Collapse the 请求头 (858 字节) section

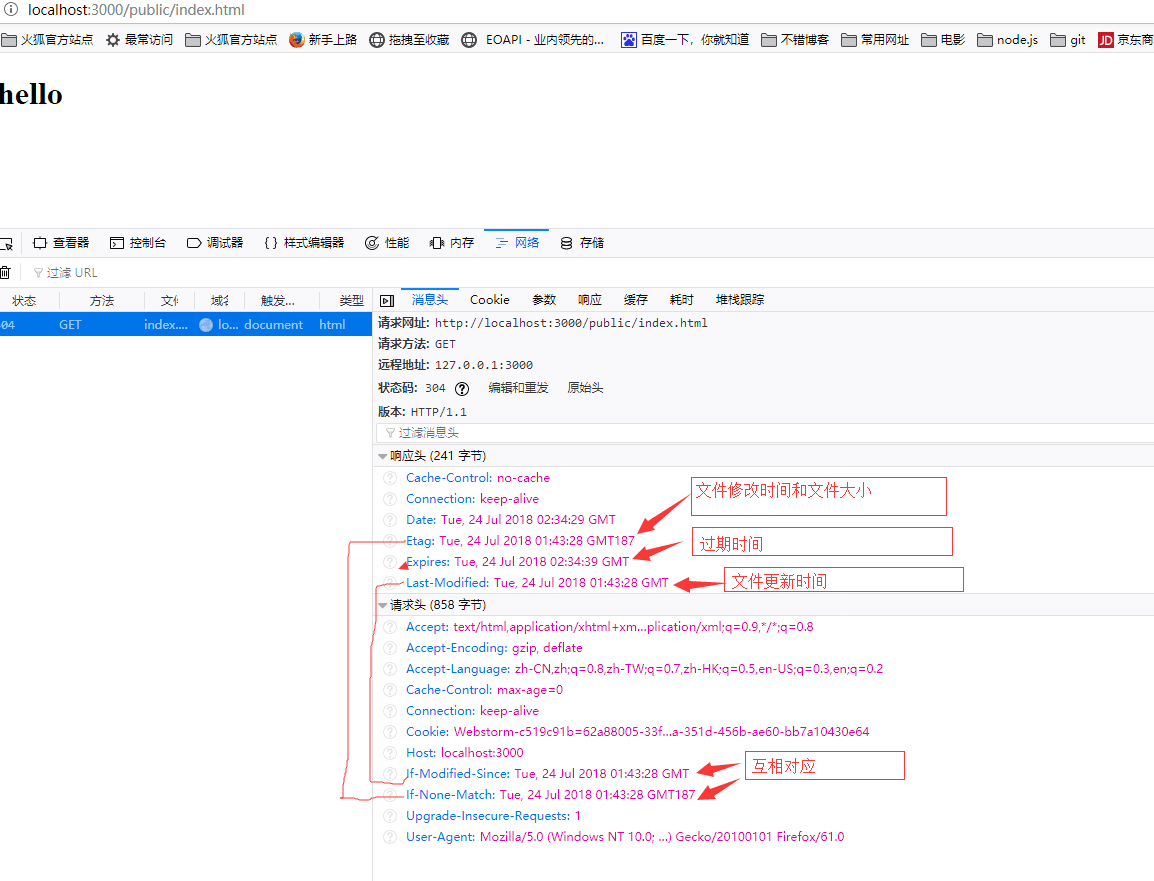click(382, 605)
